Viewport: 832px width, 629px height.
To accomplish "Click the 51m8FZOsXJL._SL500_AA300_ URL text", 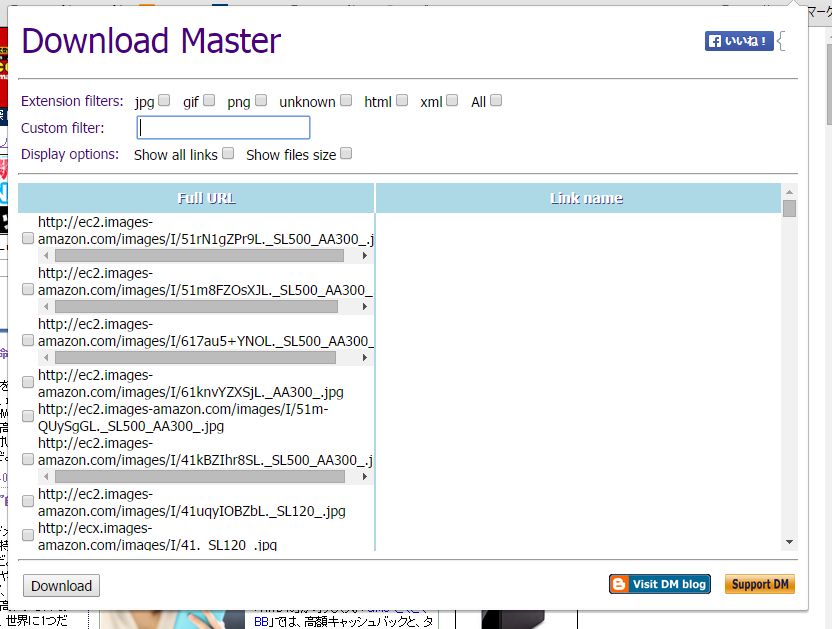I will (206, 281).
